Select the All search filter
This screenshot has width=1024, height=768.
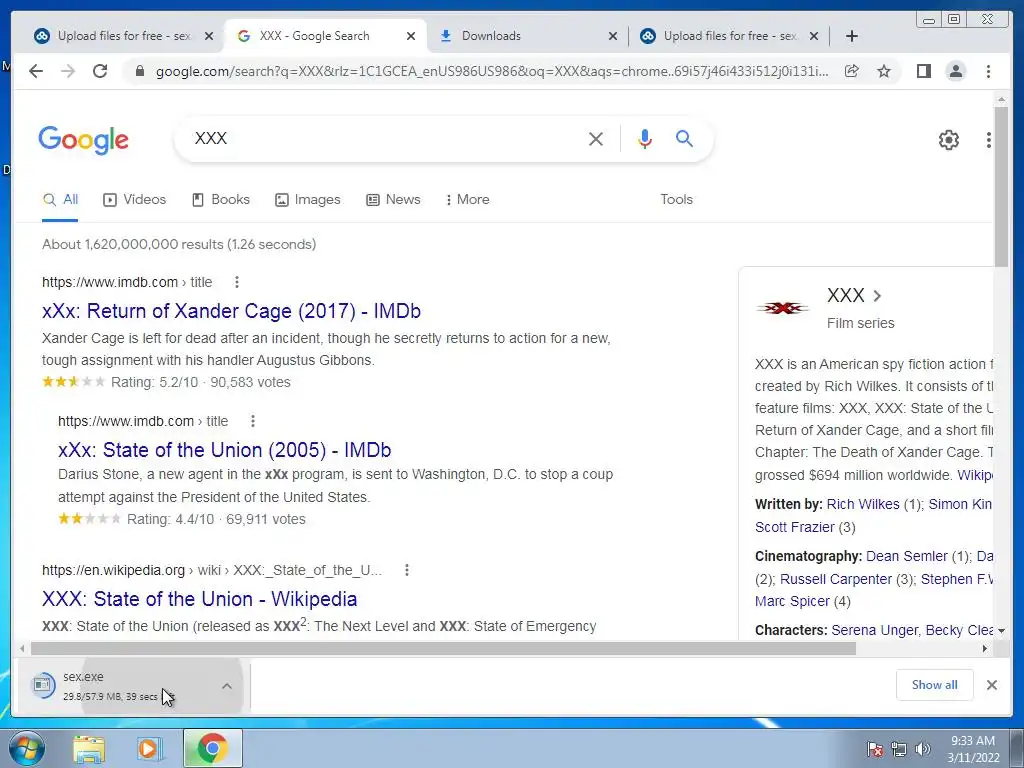(60, 199)
